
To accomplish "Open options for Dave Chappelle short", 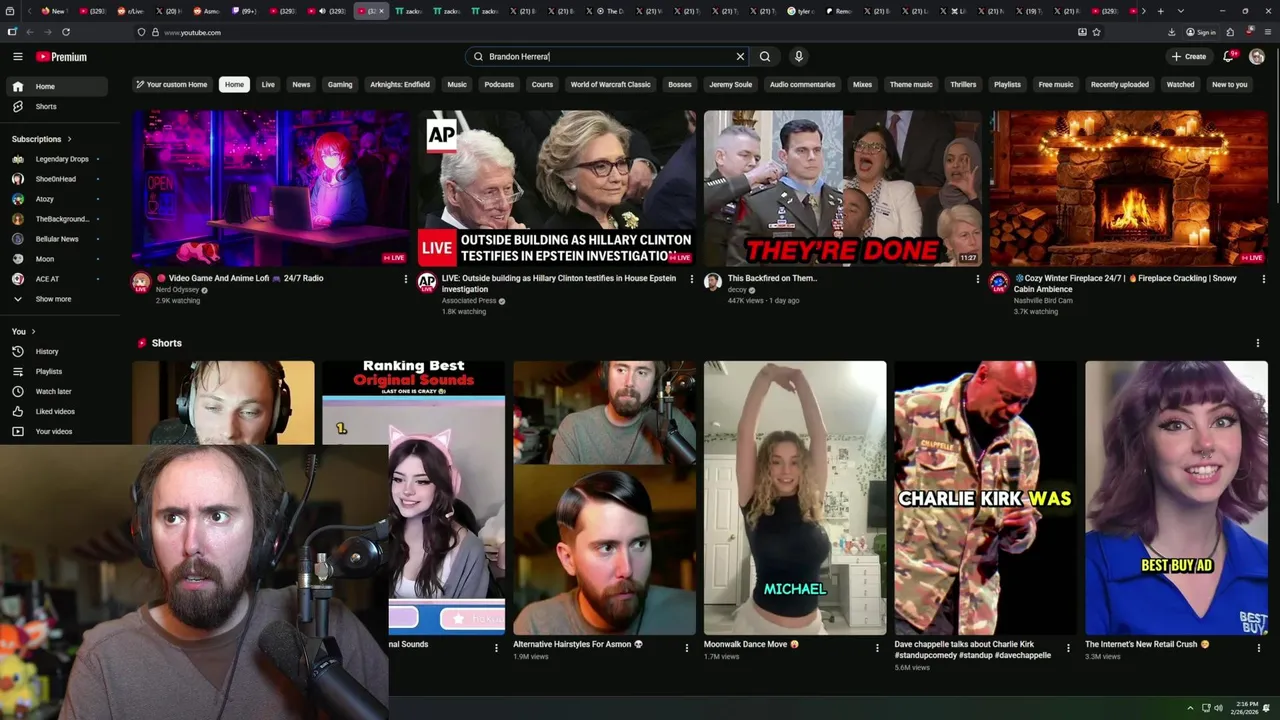I will [1068, 648].
